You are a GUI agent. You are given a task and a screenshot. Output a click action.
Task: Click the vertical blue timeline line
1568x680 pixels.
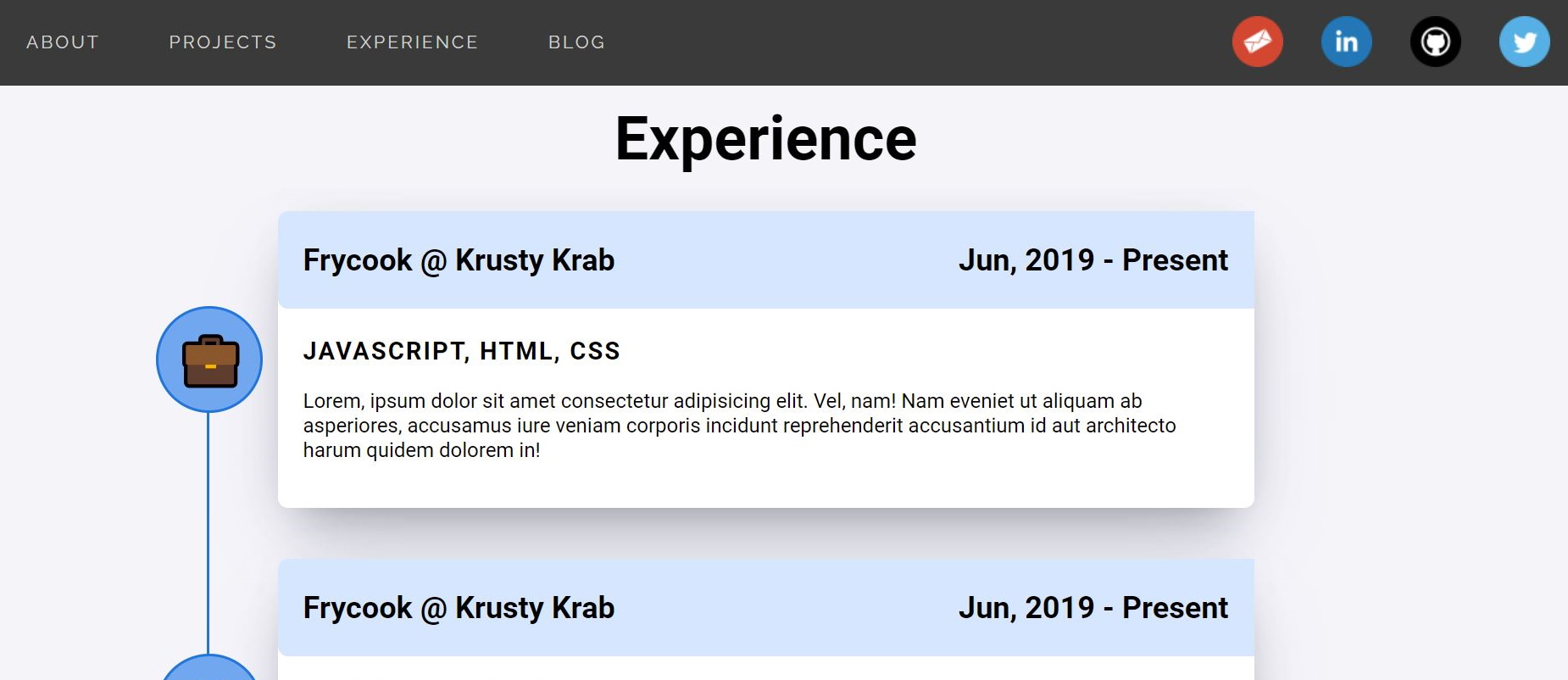tap(208, 533)
